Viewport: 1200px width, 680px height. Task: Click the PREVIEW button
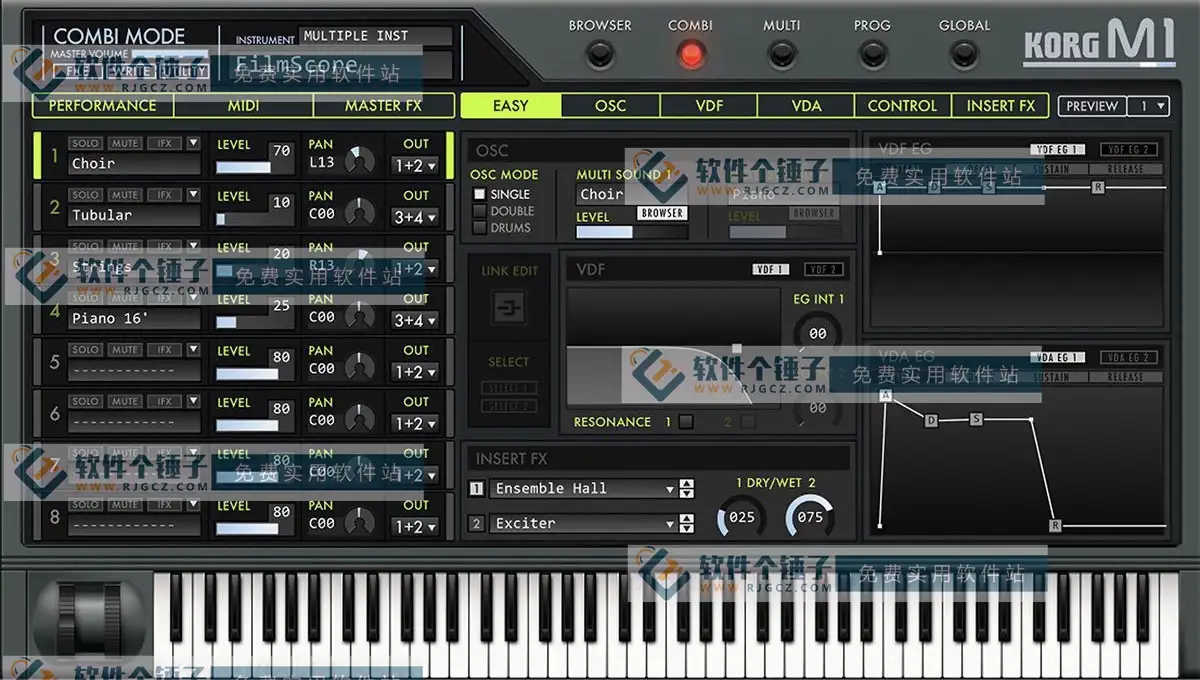click(1092, 106)
